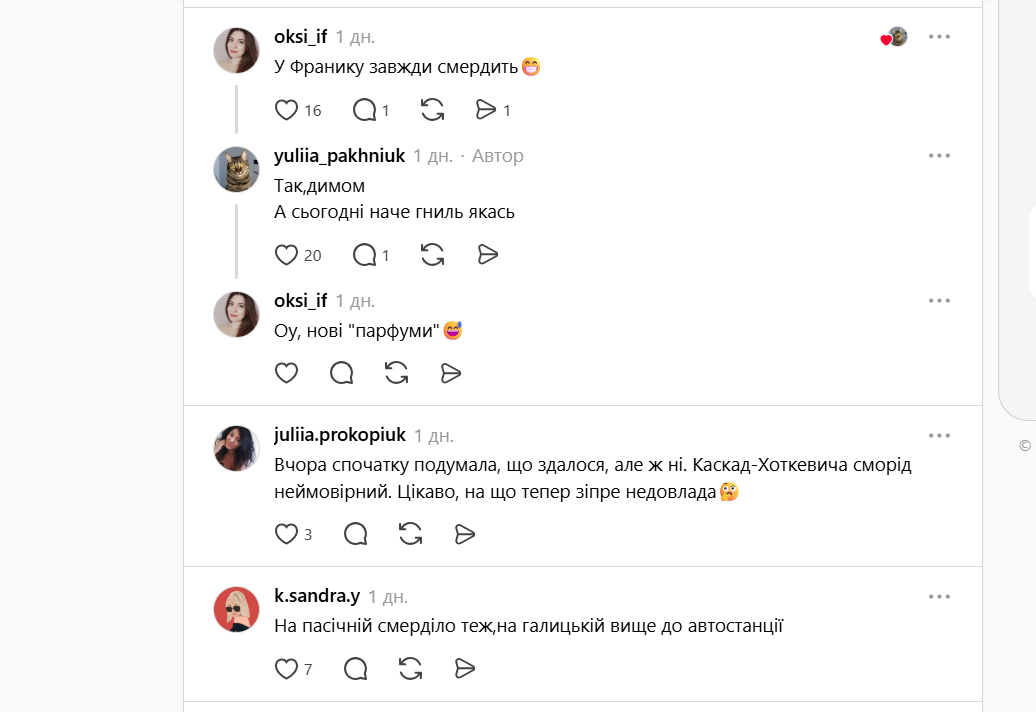
Task: Share oksi_if's comment with 16 likes
Action: [487, 110]
